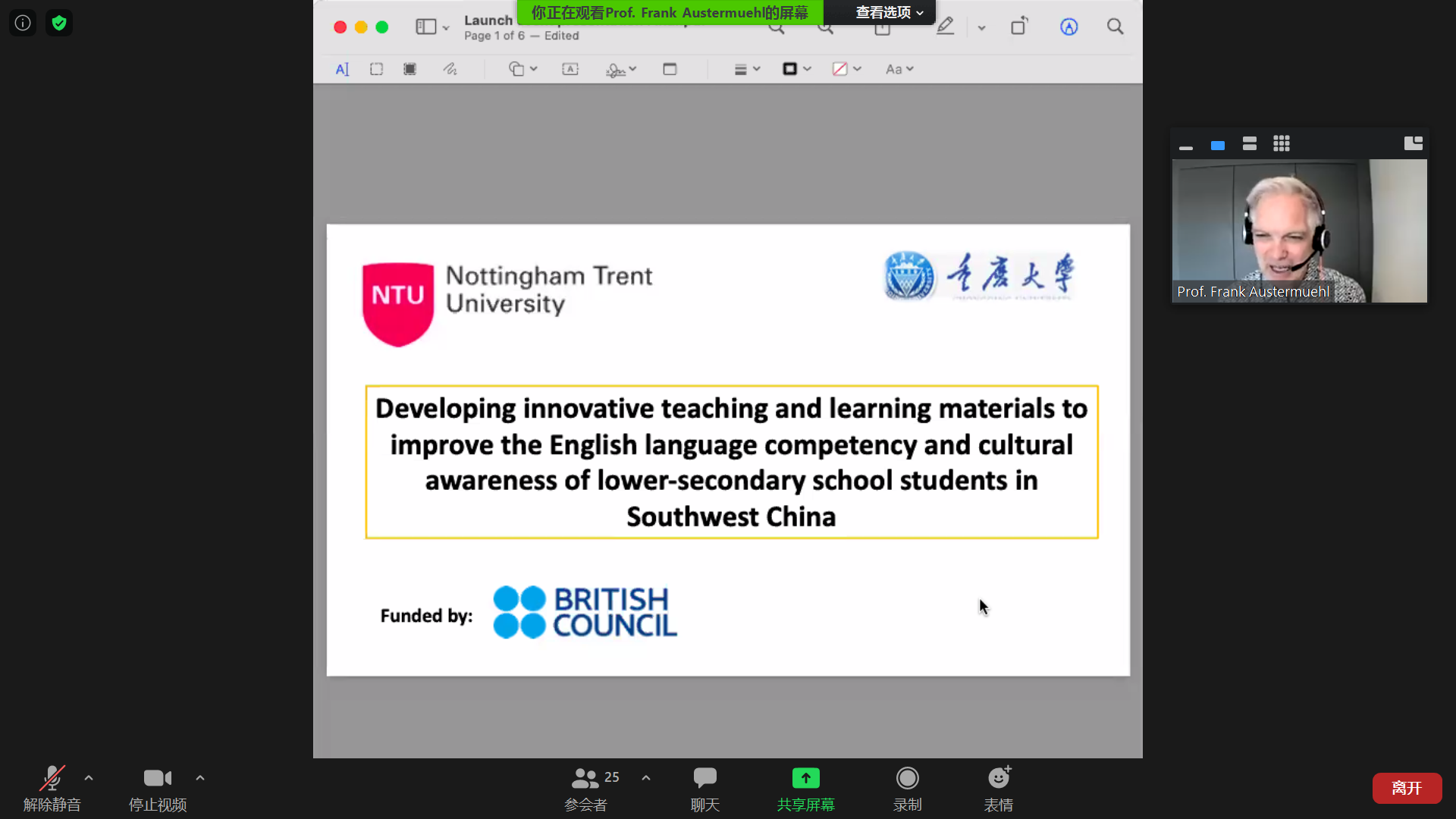
Task: Open the line style dropdown in Preview
Action: click(747, 69)
